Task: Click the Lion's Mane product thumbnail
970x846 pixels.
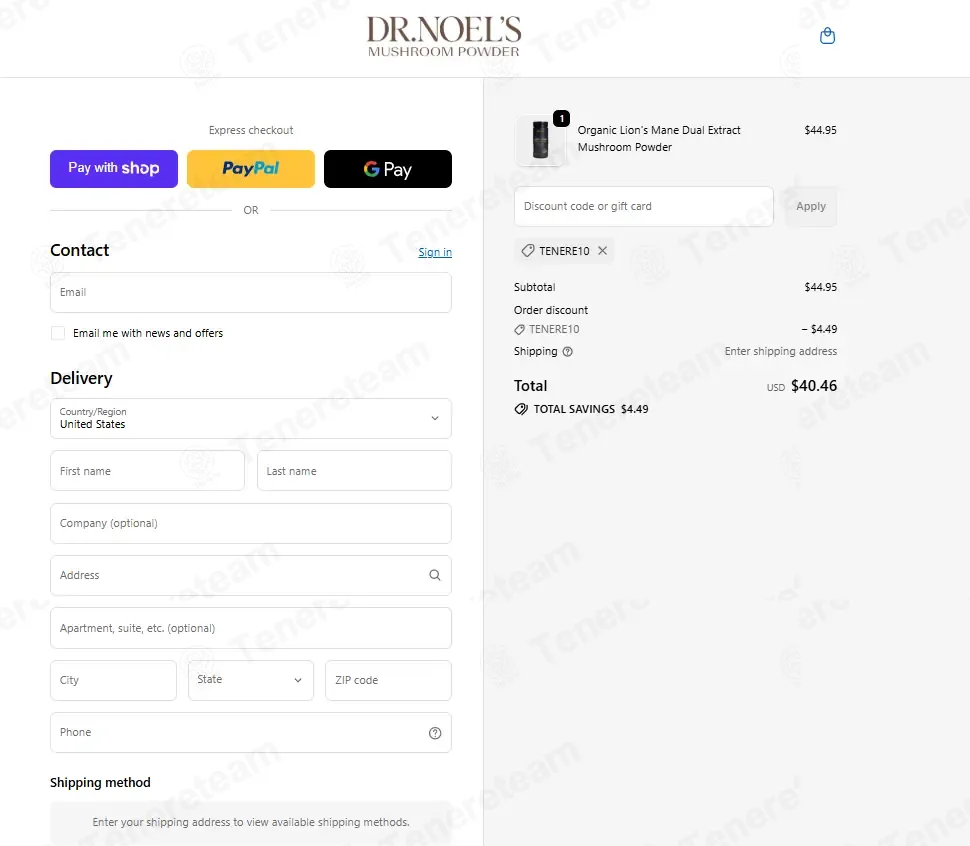Action: pyautogui.click(x=540, y=140)
